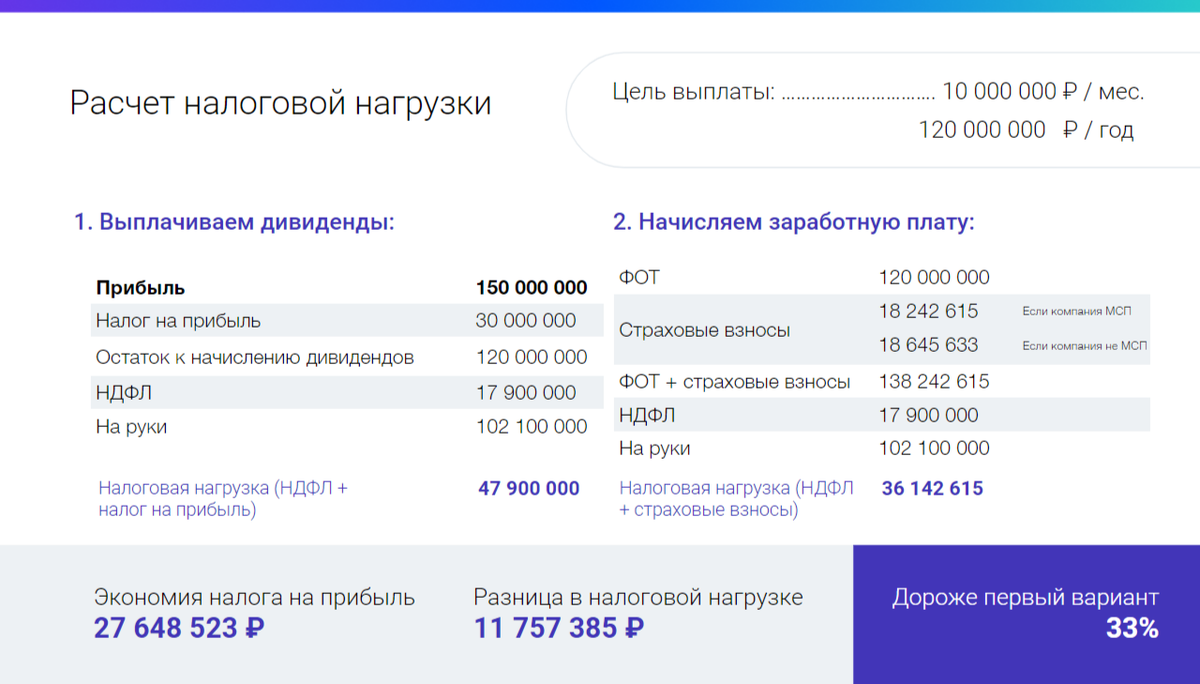
Task: Select the profit tax value '30 000 000'
Action: 526,321
